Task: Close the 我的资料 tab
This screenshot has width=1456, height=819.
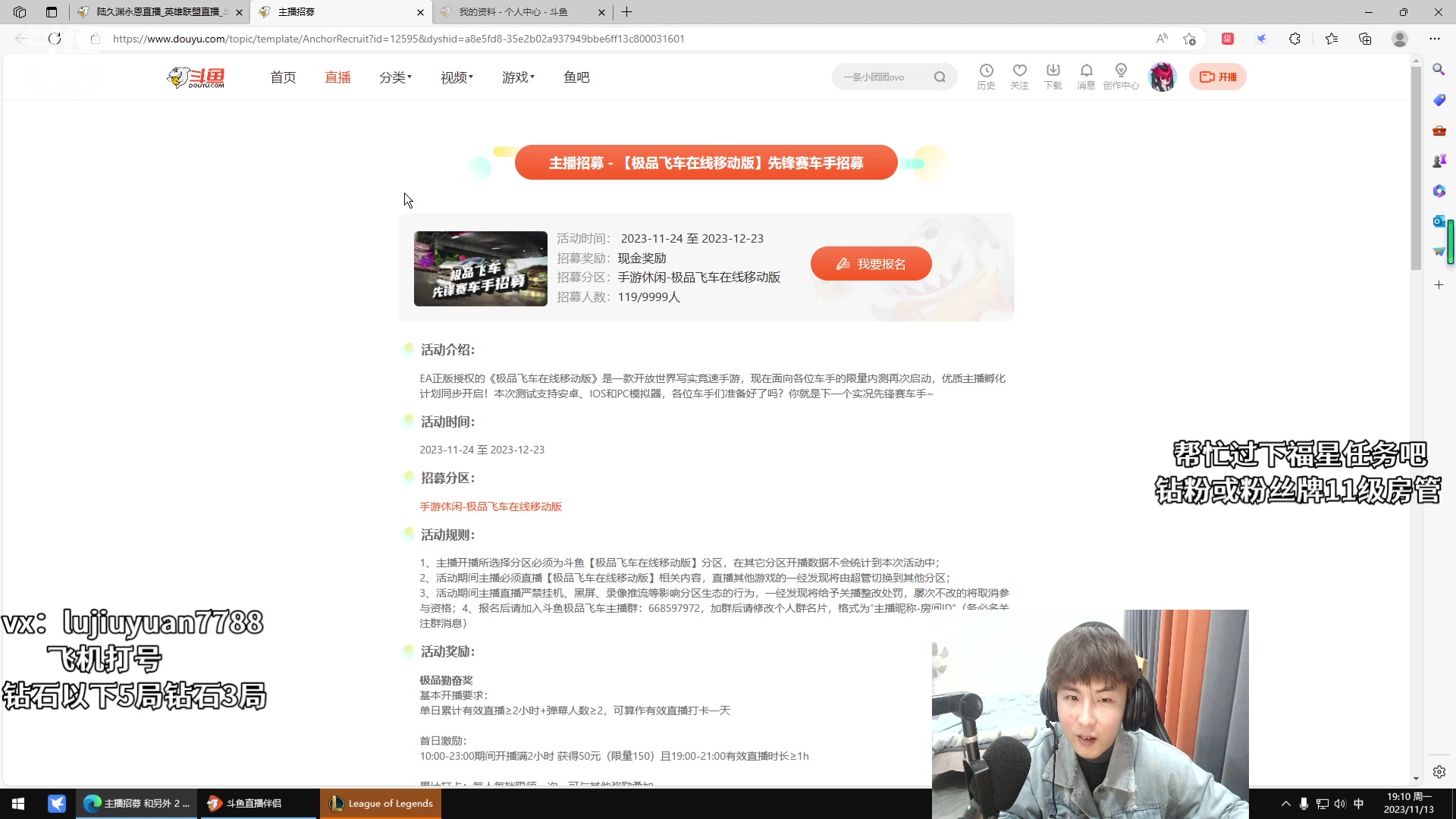Action: click(x=601, y=12)
